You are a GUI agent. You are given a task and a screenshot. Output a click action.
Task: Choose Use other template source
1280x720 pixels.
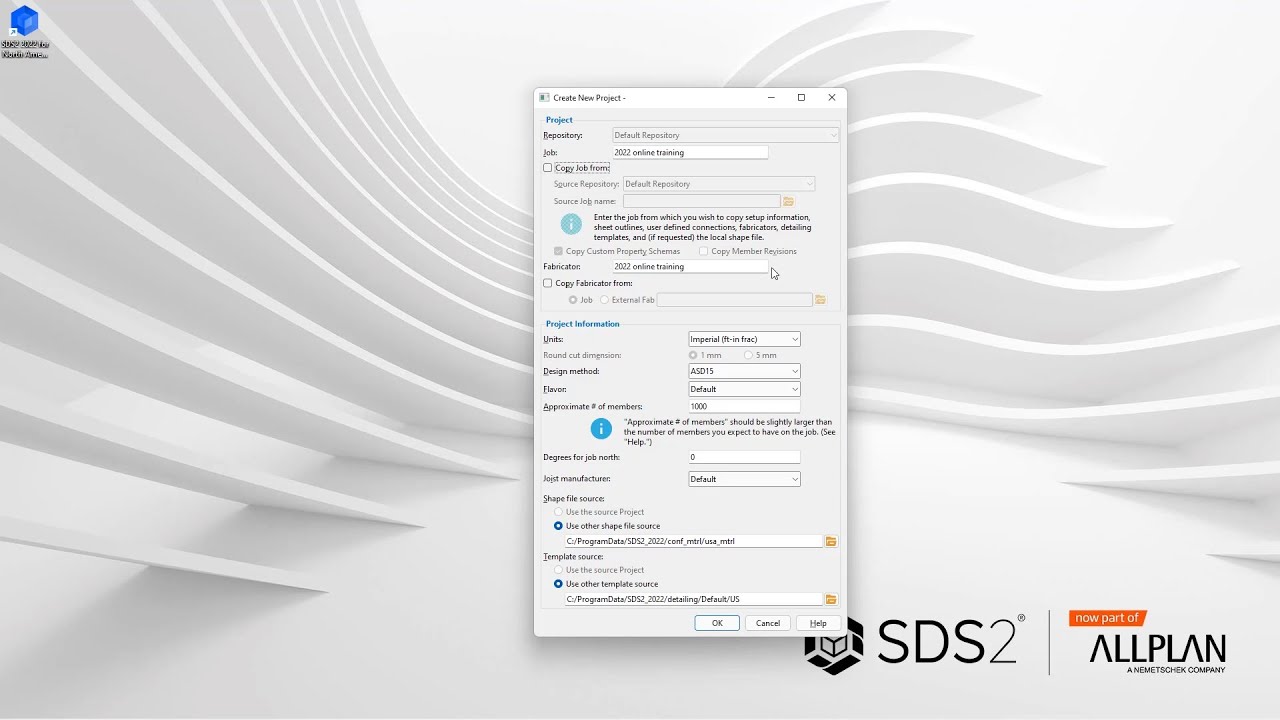click(558, 584)
